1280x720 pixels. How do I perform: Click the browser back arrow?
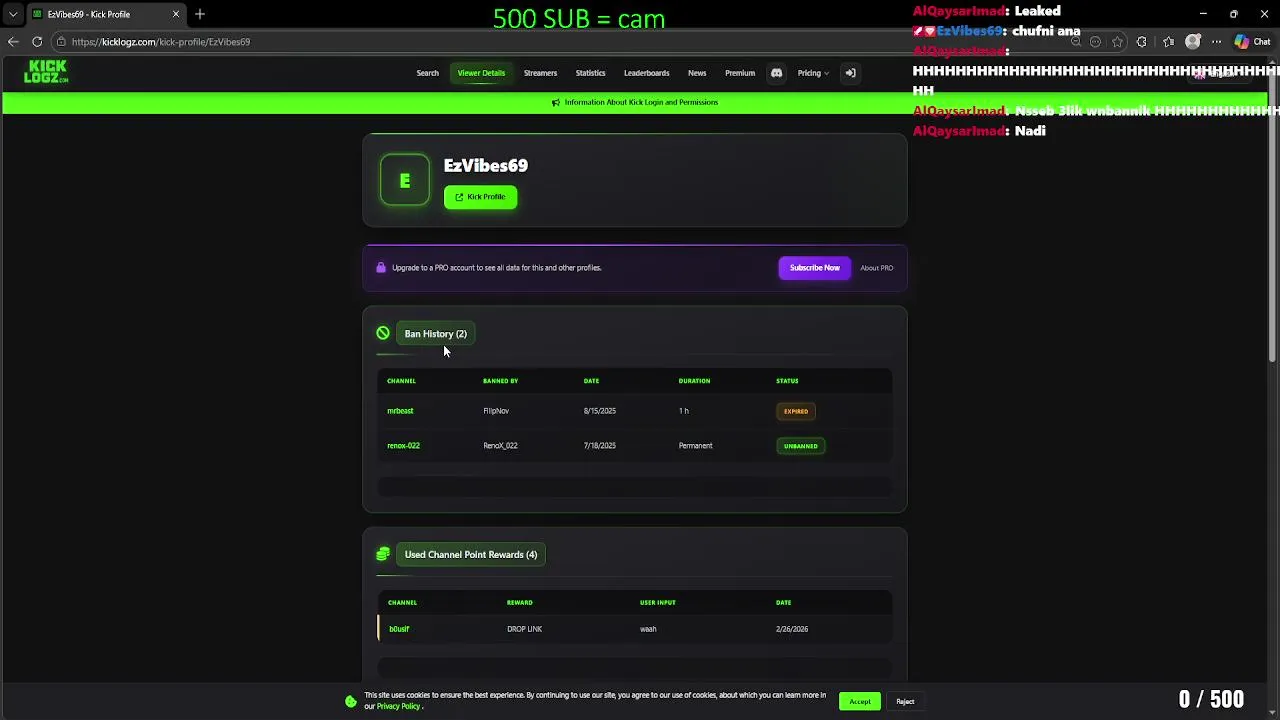13,42
